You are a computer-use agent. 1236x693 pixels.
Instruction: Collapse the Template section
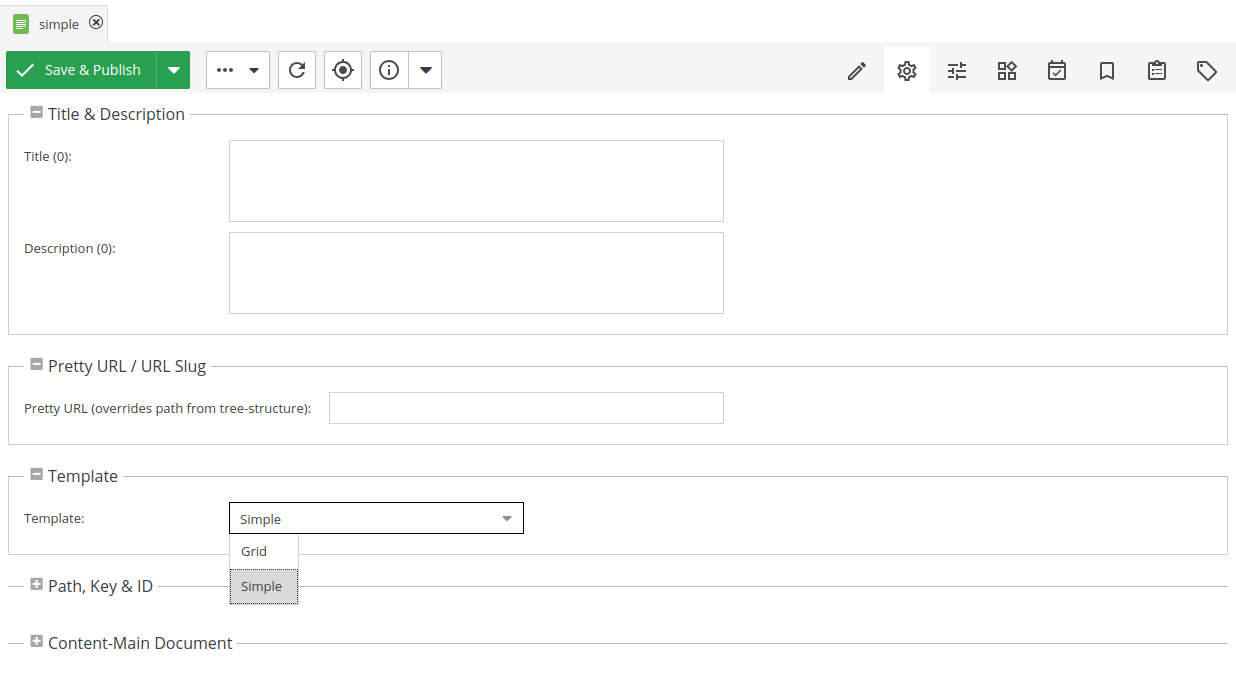pos(37,475)
